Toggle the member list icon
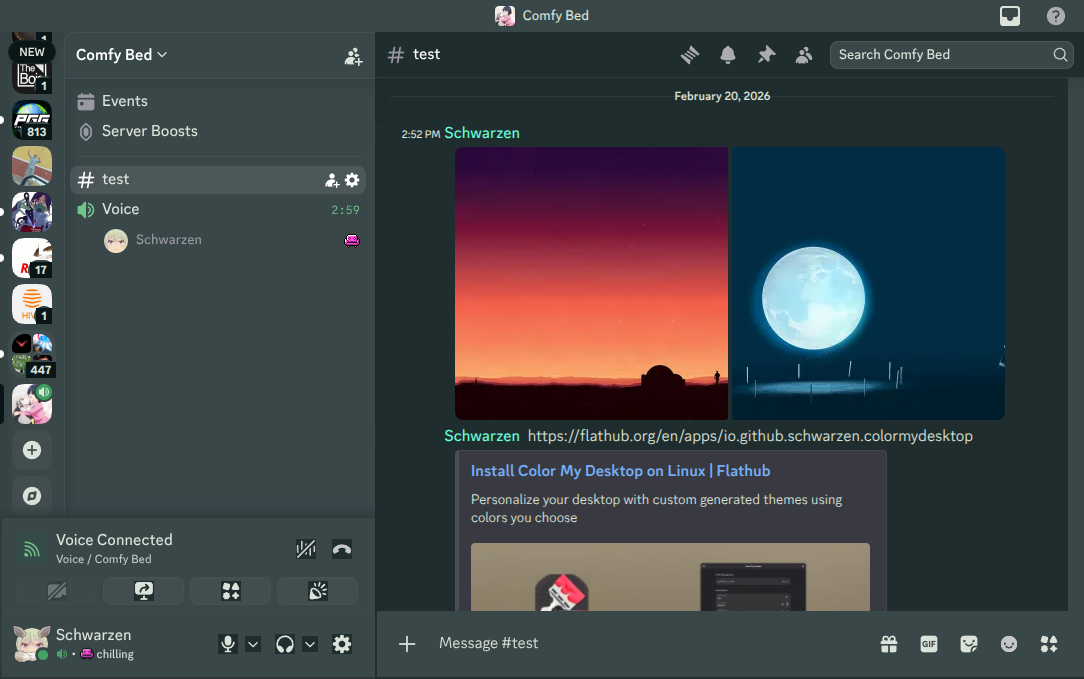Screen dimensions: 1084x679 tap(803, 55)
